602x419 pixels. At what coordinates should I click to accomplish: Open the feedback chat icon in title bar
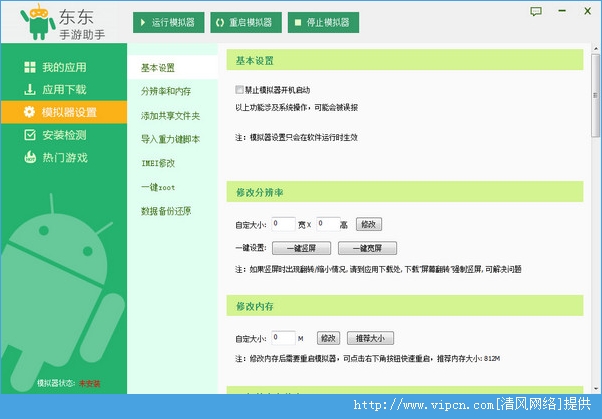[536, 11]
